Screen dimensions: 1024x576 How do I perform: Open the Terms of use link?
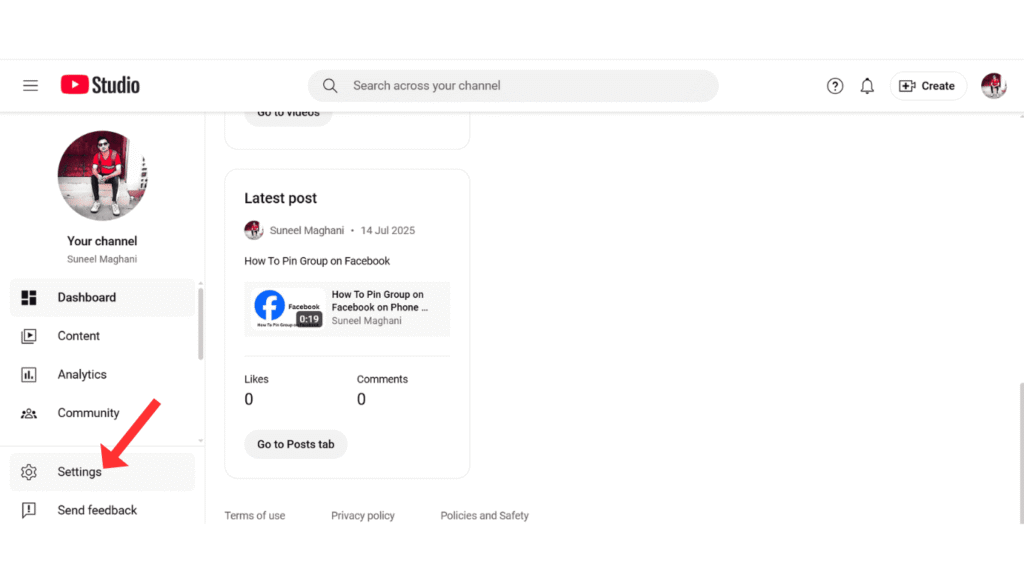254,515
